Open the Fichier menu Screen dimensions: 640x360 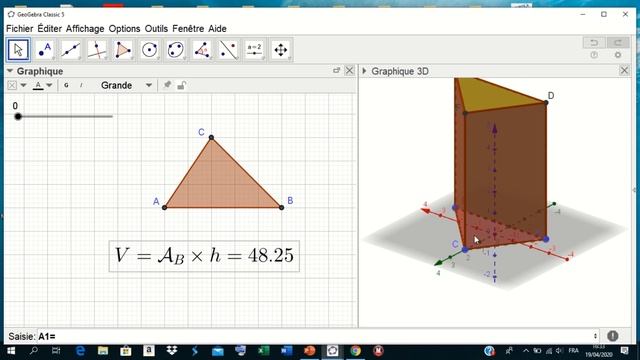[x=20, y=29]
